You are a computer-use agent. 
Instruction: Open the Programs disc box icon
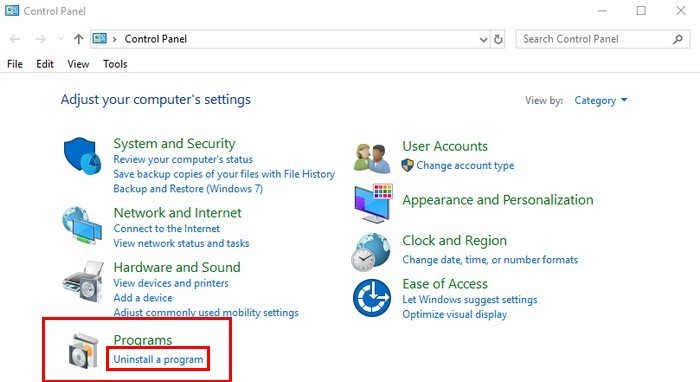pyautogui.click(x=83, y=351)
